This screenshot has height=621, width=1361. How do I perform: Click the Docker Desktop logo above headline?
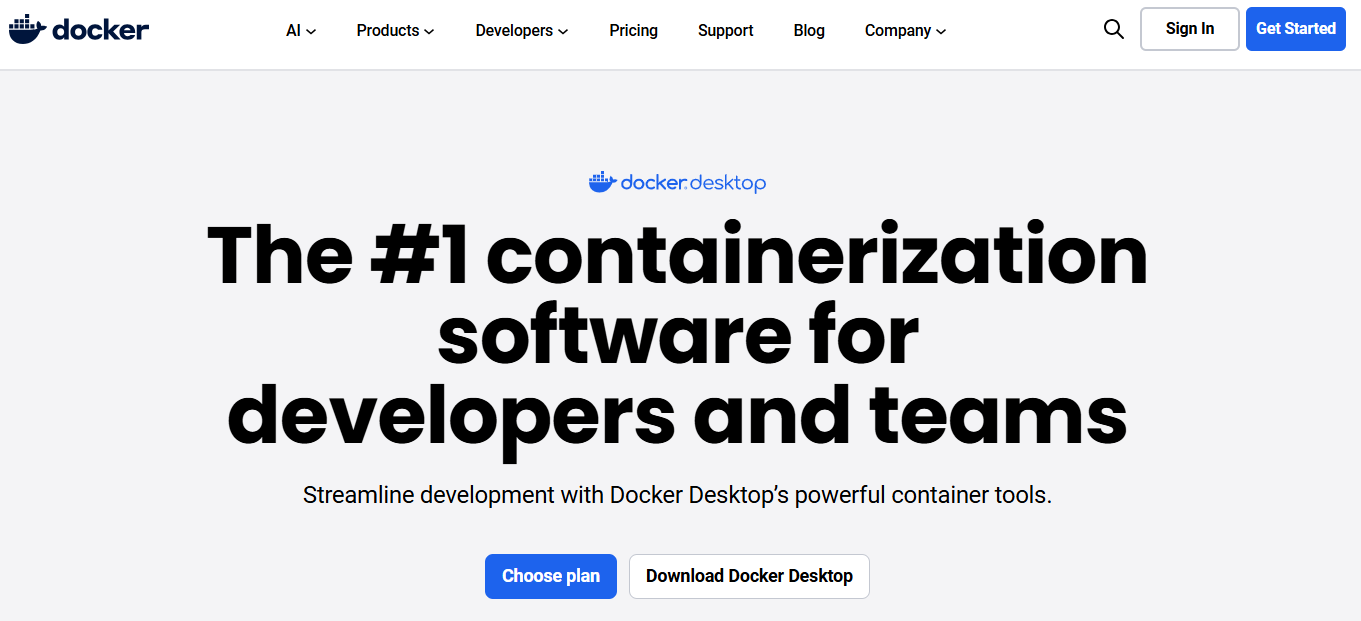point(678,183)
